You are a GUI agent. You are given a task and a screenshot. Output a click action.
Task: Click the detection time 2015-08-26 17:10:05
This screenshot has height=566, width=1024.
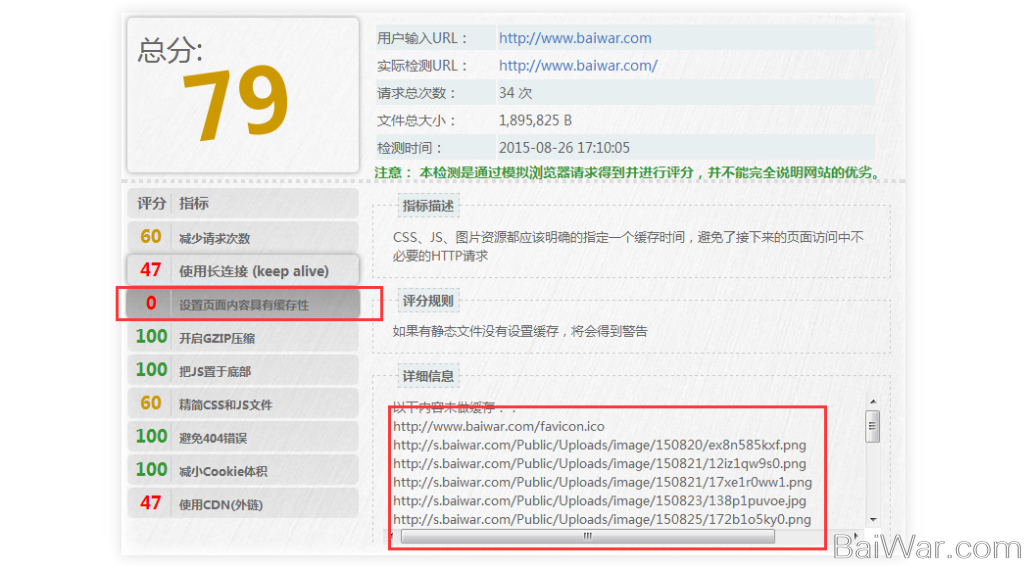[564, 148]
